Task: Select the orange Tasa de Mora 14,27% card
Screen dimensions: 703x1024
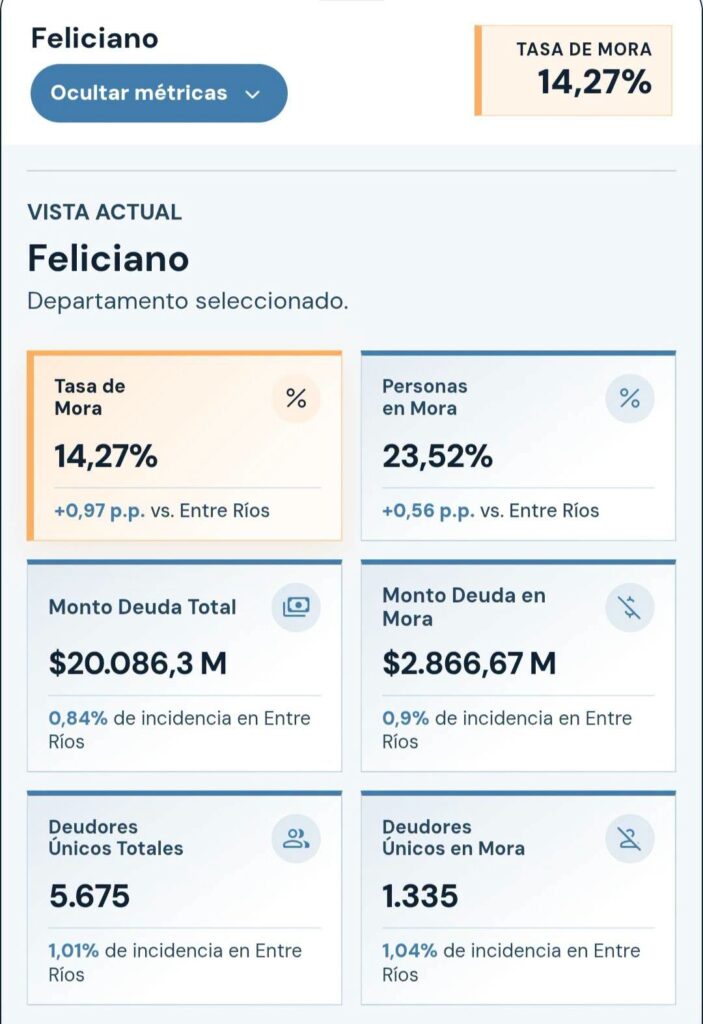Action: coord(184,446)
